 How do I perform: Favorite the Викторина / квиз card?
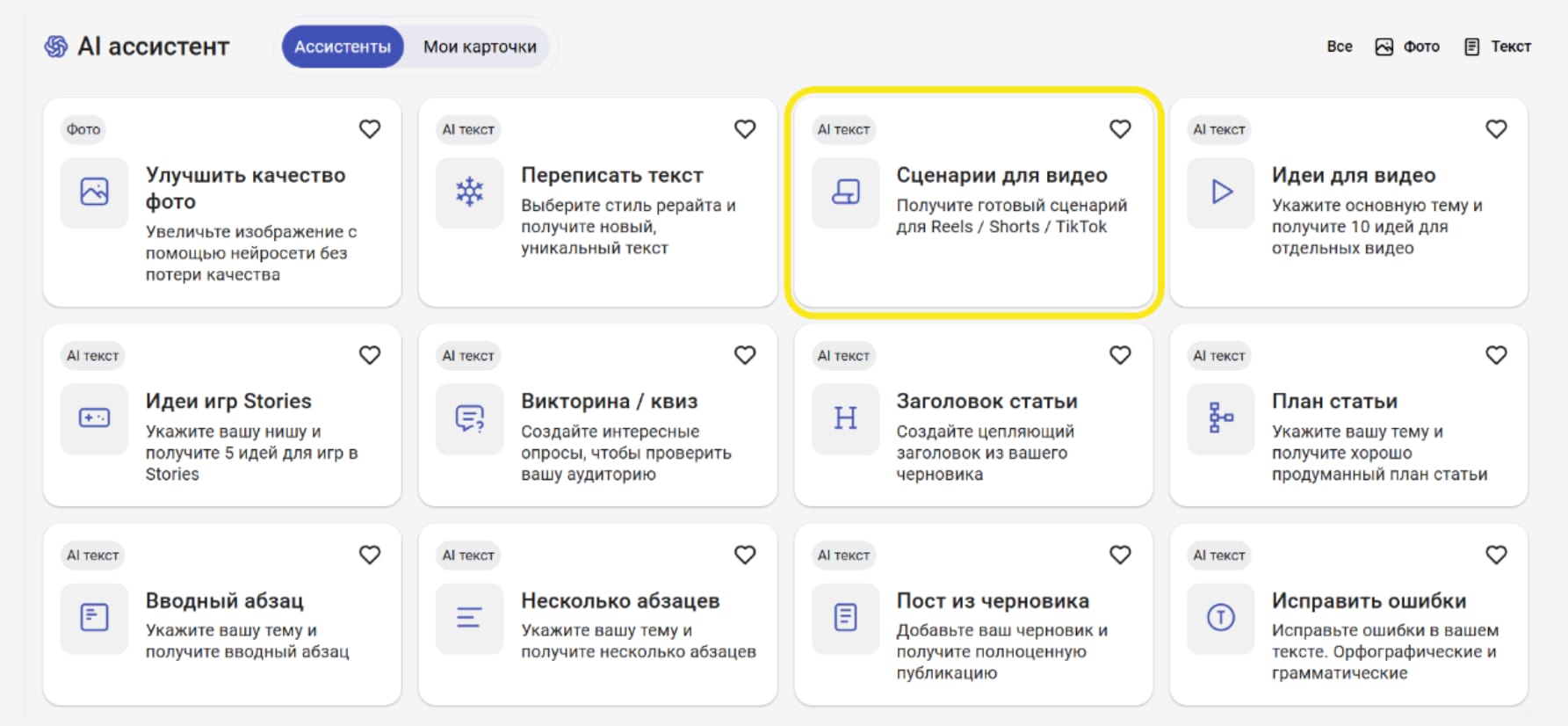(745, 355)
